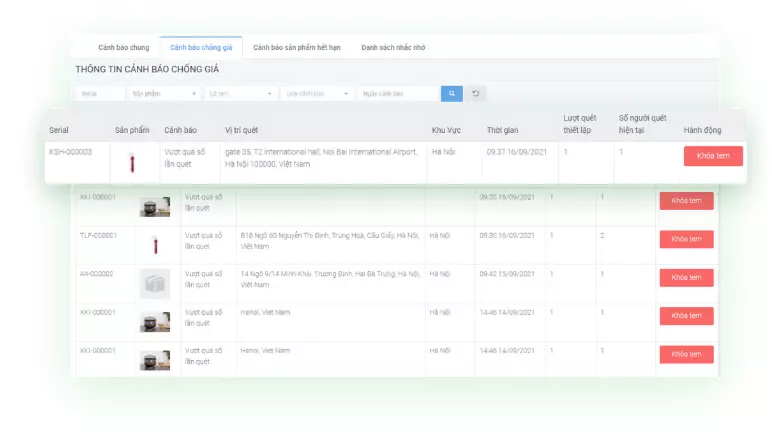The width and height of the screenshot is (772, 435).
Task: Open the Sản phẩm filter dropdown
Action: [164, 94]
